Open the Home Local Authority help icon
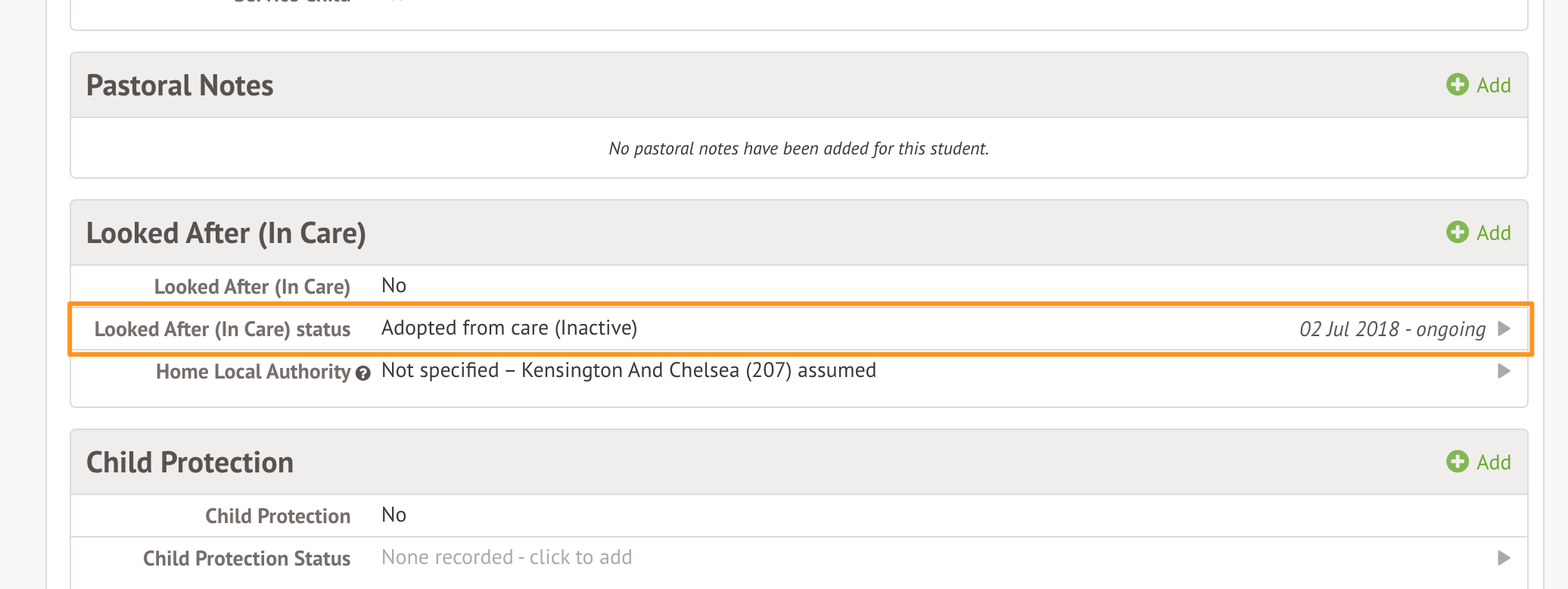This screenshot has height=589, width=1568. (x=363, y=373)
